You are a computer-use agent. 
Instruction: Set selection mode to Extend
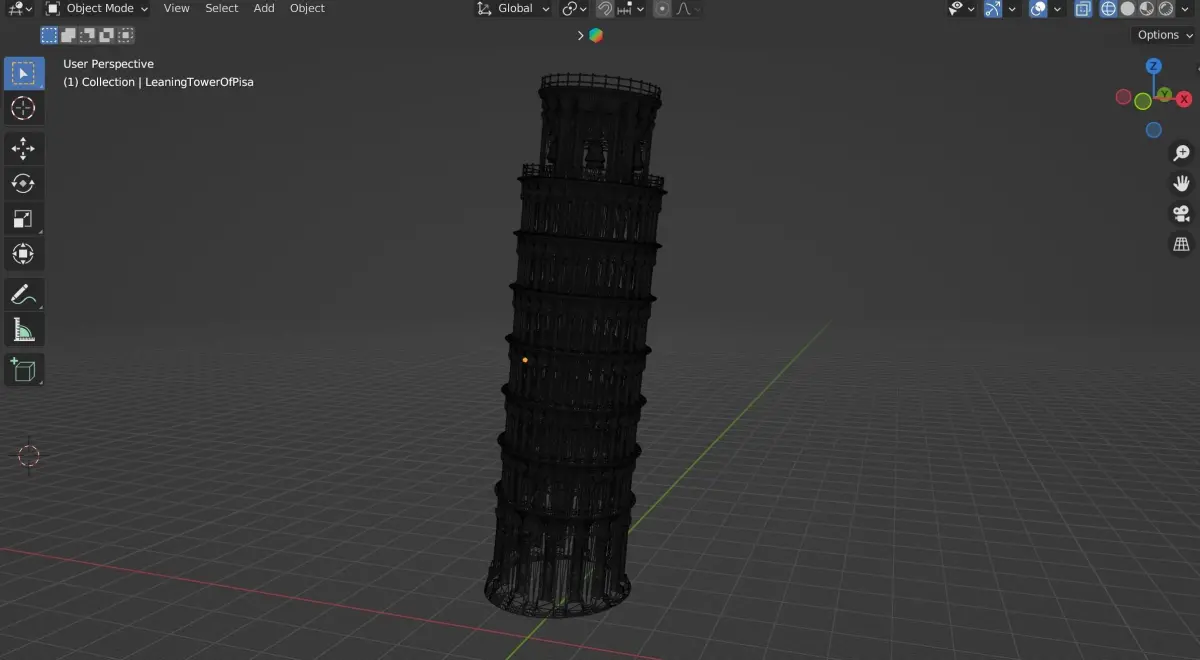pos(68,35)
